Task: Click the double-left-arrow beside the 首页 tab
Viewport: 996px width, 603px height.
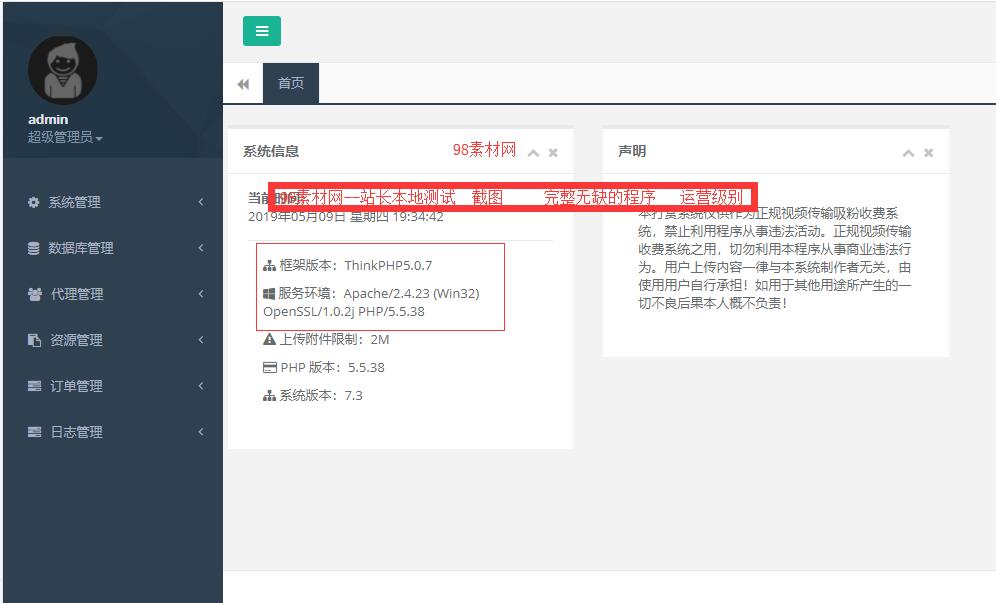Action: (x=243, y=84)
